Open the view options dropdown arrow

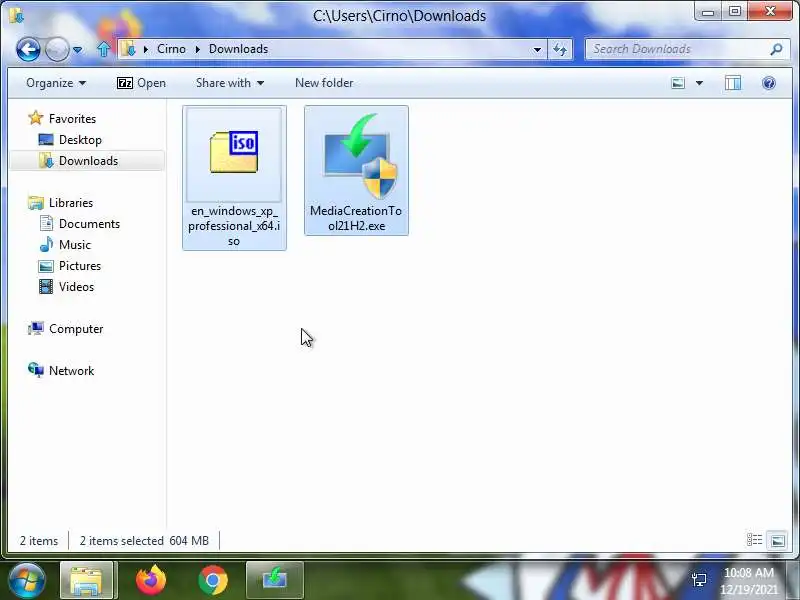(699, 83)
